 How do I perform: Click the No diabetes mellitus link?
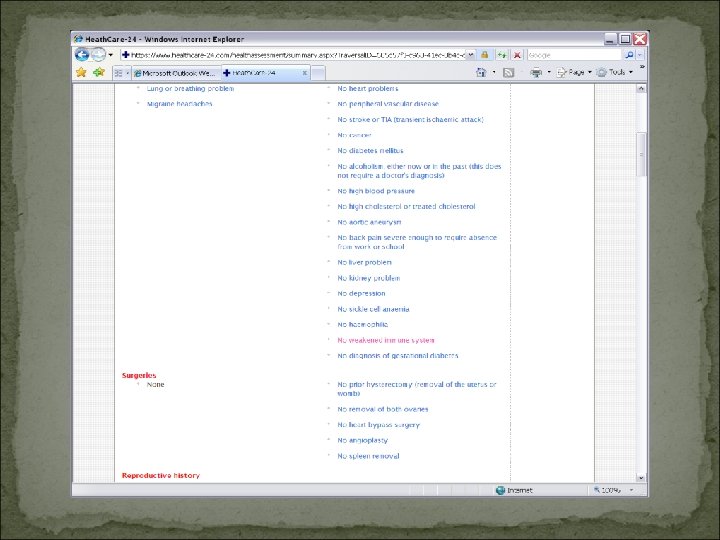click(x=370, y=151)
